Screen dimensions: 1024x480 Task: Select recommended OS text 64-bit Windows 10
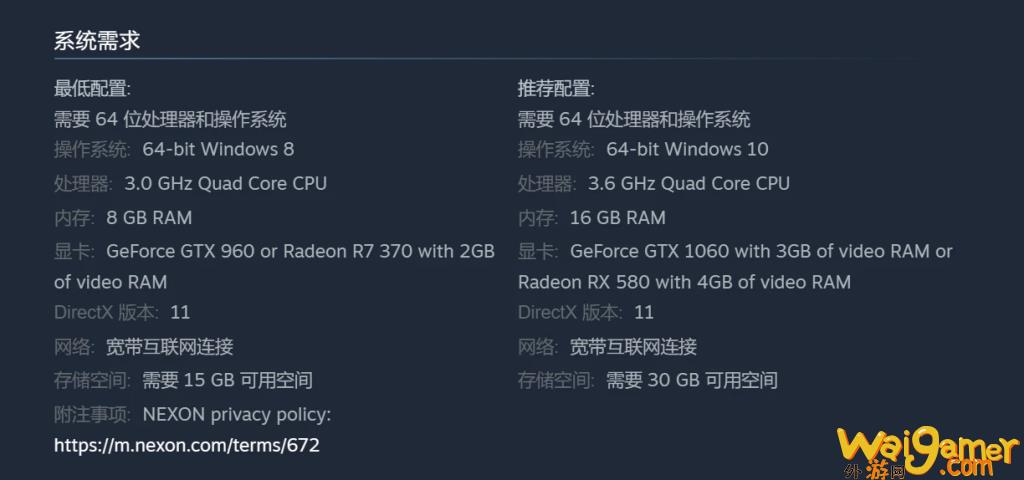tap(687, 150)
